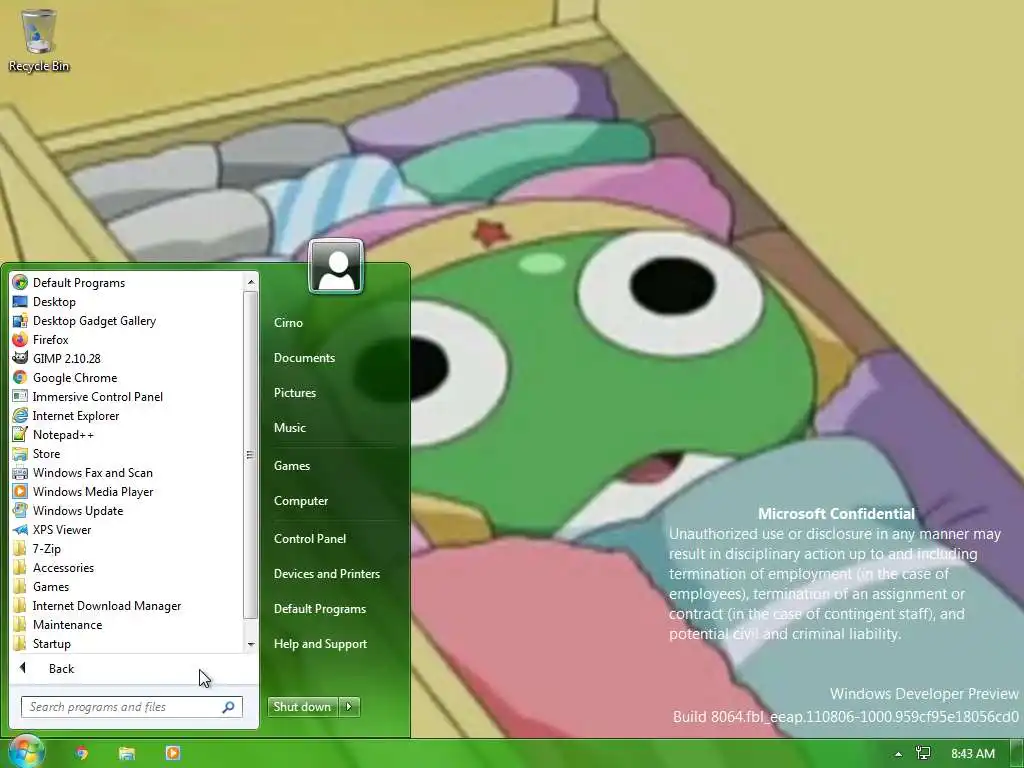Open XPS Viewer icon
The width and height of the screenshot is (1024, 768).
click(x=20, y=530)
